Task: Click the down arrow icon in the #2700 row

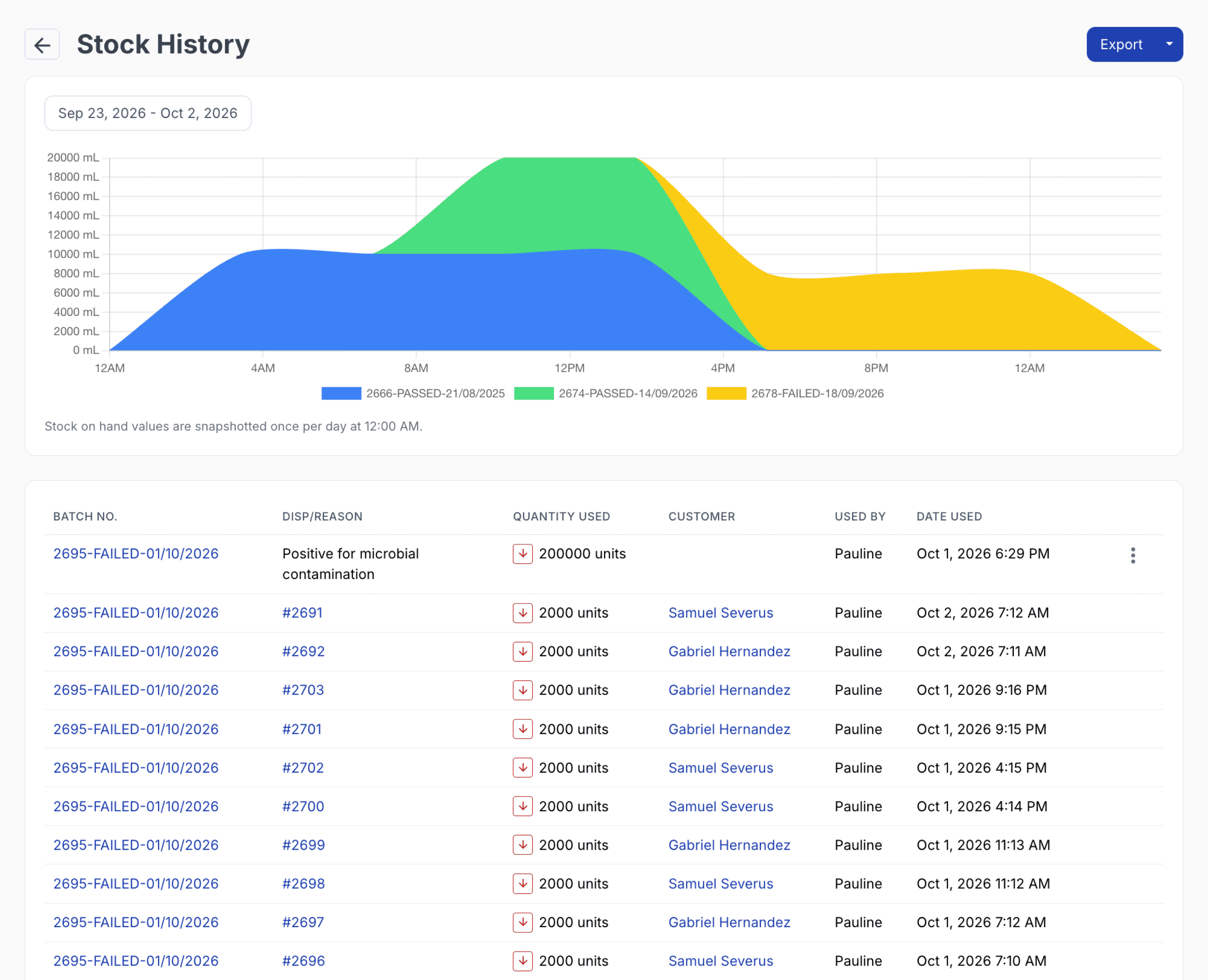Action: pos(523,807)
